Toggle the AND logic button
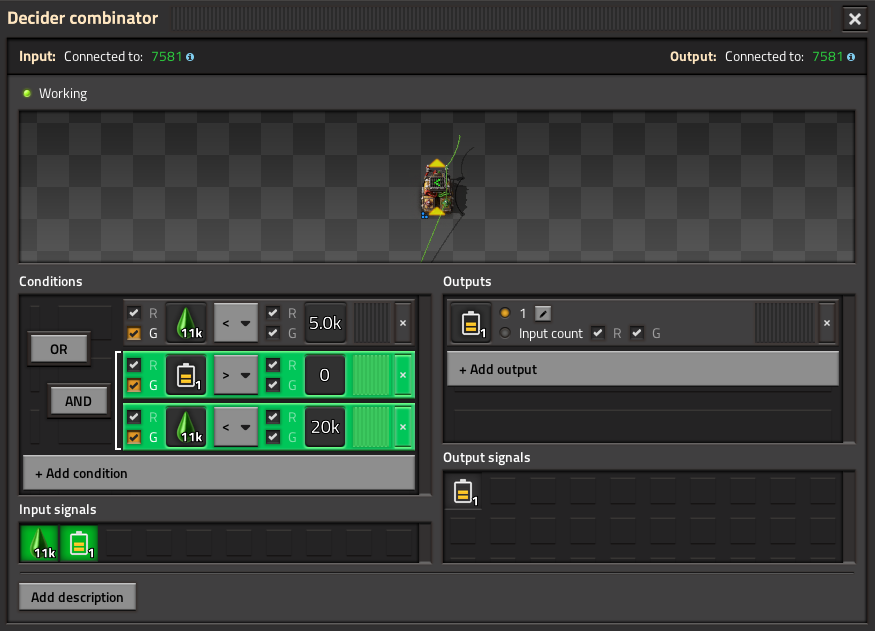 pos(78,401)
